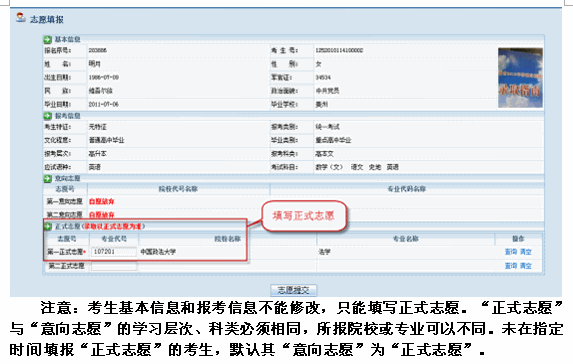Viewport: 573px width, 364px height.
Task: Select the 专业代码名称 column header
Action: (x=407, y=189)
